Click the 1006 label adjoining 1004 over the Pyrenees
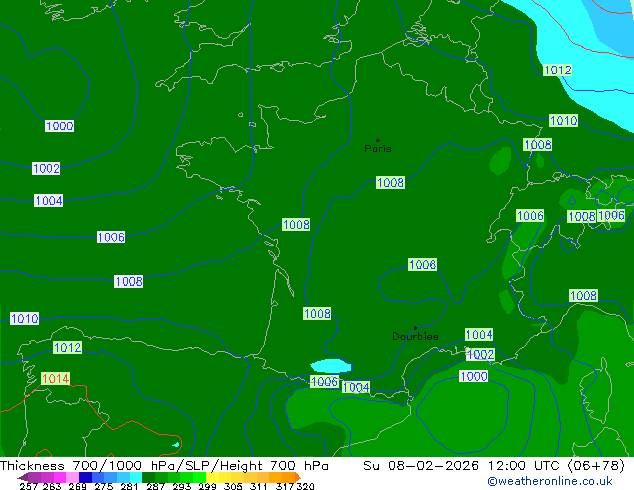 pos(324,381)
